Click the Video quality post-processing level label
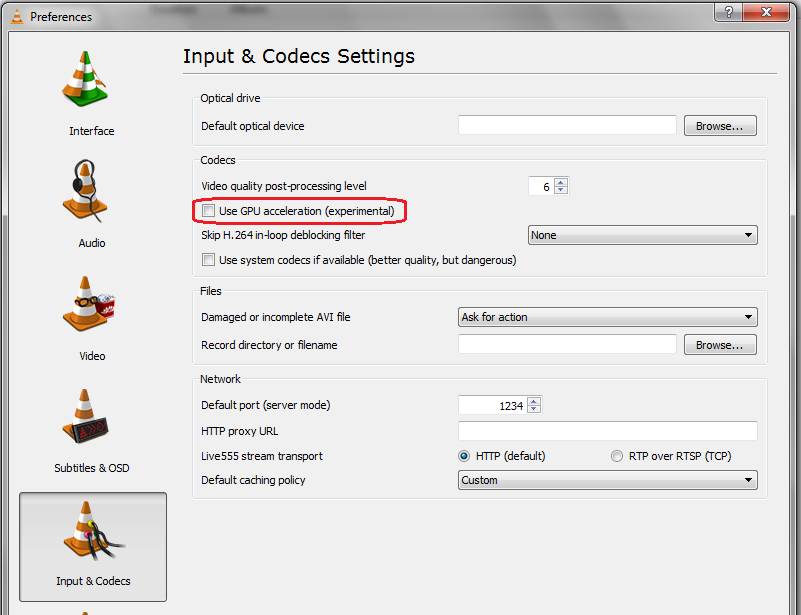The image size is (801, 615). click(284, 186)
